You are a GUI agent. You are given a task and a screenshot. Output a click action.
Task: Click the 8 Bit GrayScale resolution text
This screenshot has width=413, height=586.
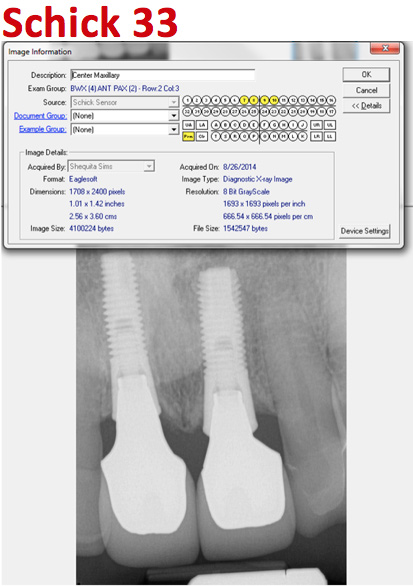coord(246,191)
